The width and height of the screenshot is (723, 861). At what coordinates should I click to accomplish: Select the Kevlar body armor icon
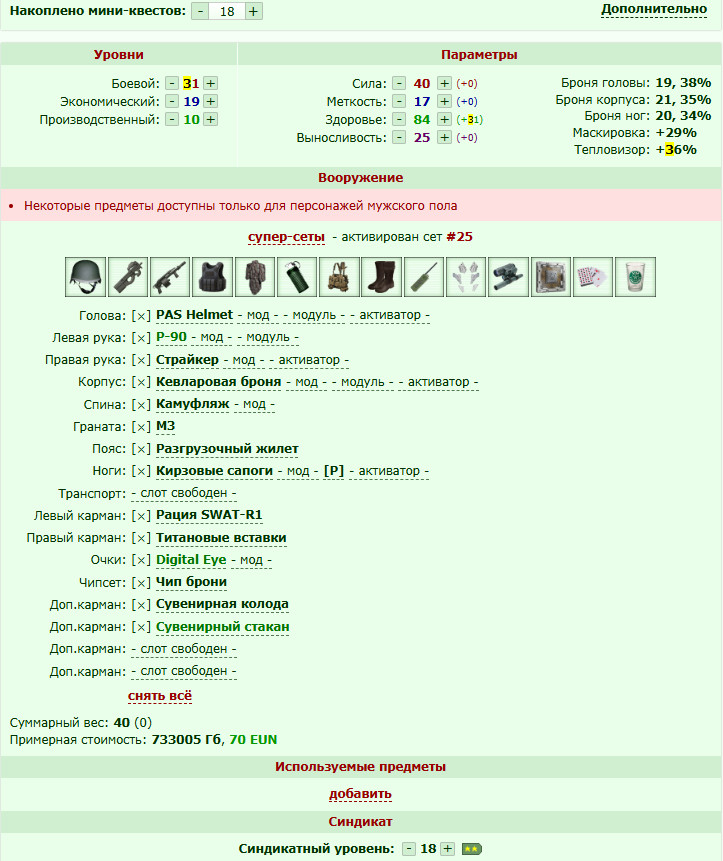[212, 277]
